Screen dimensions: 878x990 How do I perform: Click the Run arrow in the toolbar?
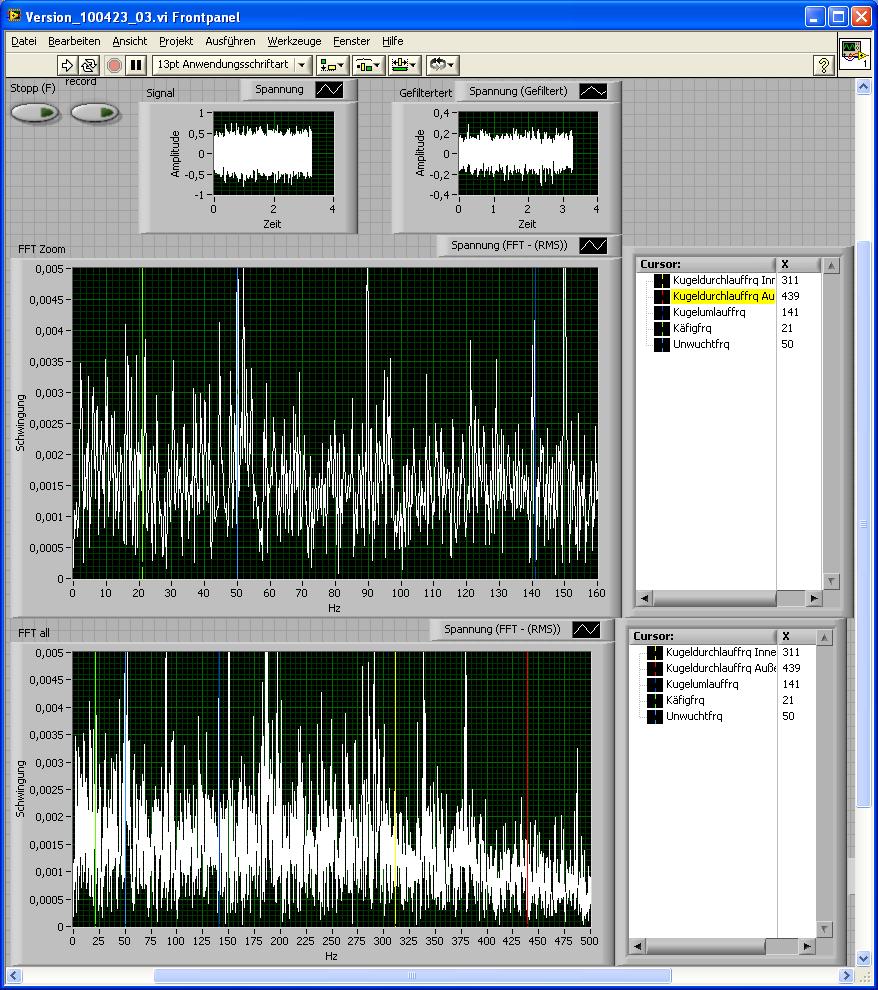click(x=67, y=65)
